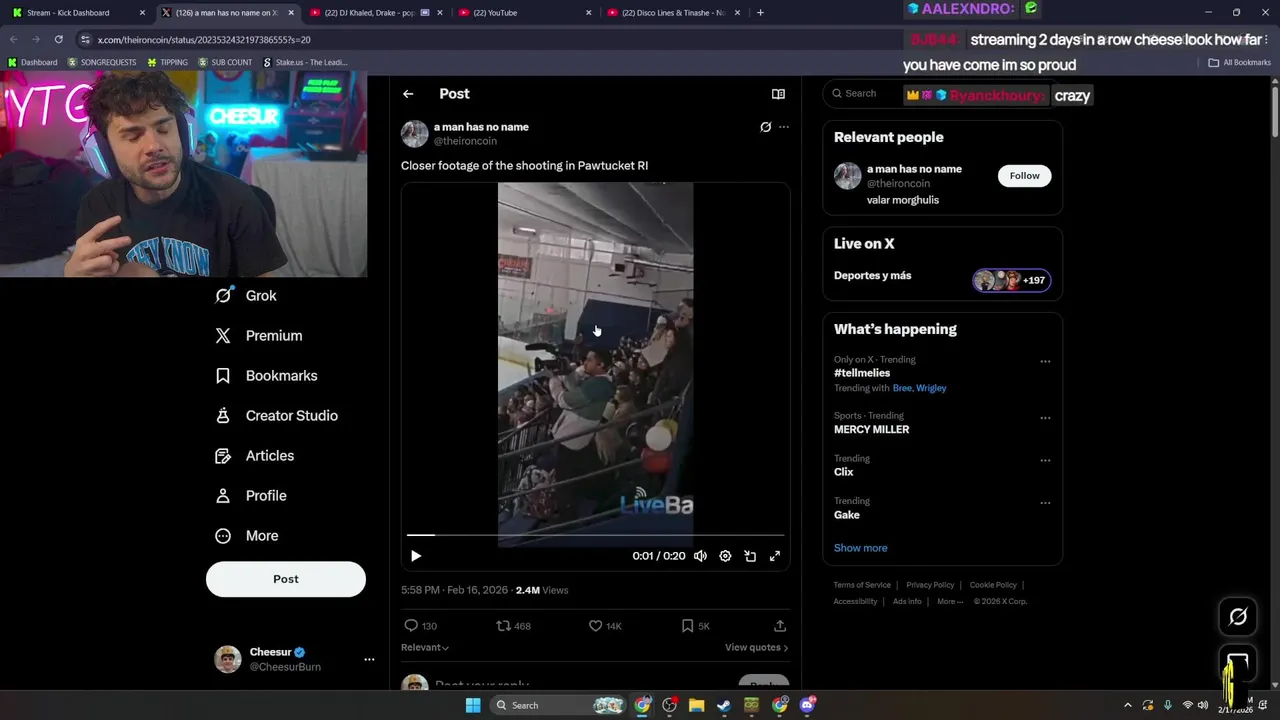The image size is (1280, 720).
Task: Open Discord from the taskbar
Action: (807, 705)
